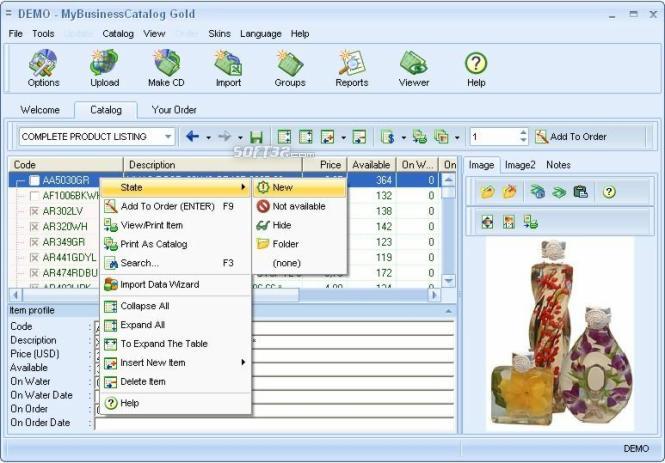The height and width of the screenshot is (463, 665).
Task: Choose Collapse All from context menu
Action: tap(176, 306)
